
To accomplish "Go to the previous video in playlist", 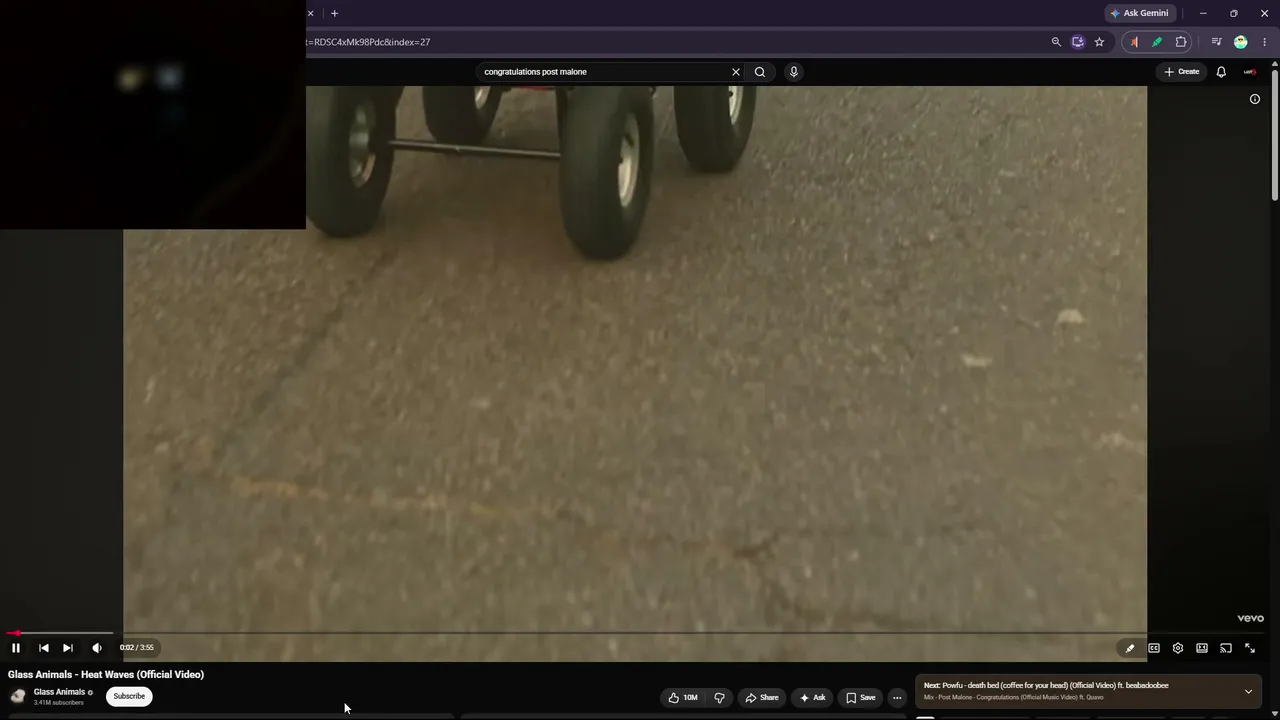I will [x=44, y=648].
